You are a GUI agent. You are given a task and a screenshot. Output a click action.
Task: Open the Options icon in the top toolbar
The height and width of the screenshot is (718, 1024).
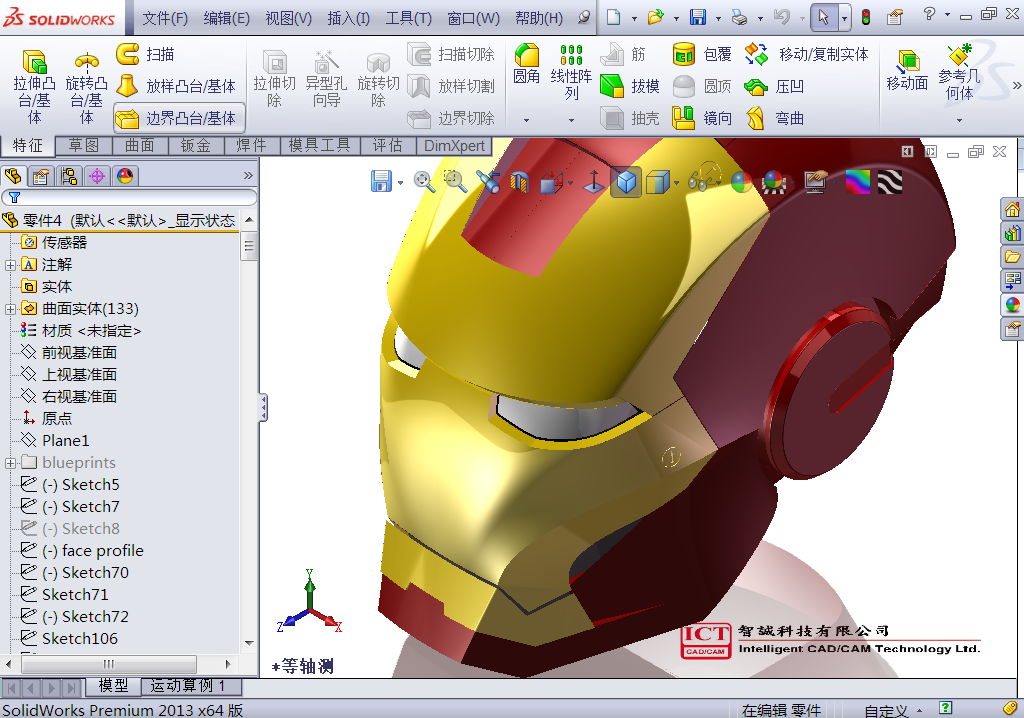[895, 17]
